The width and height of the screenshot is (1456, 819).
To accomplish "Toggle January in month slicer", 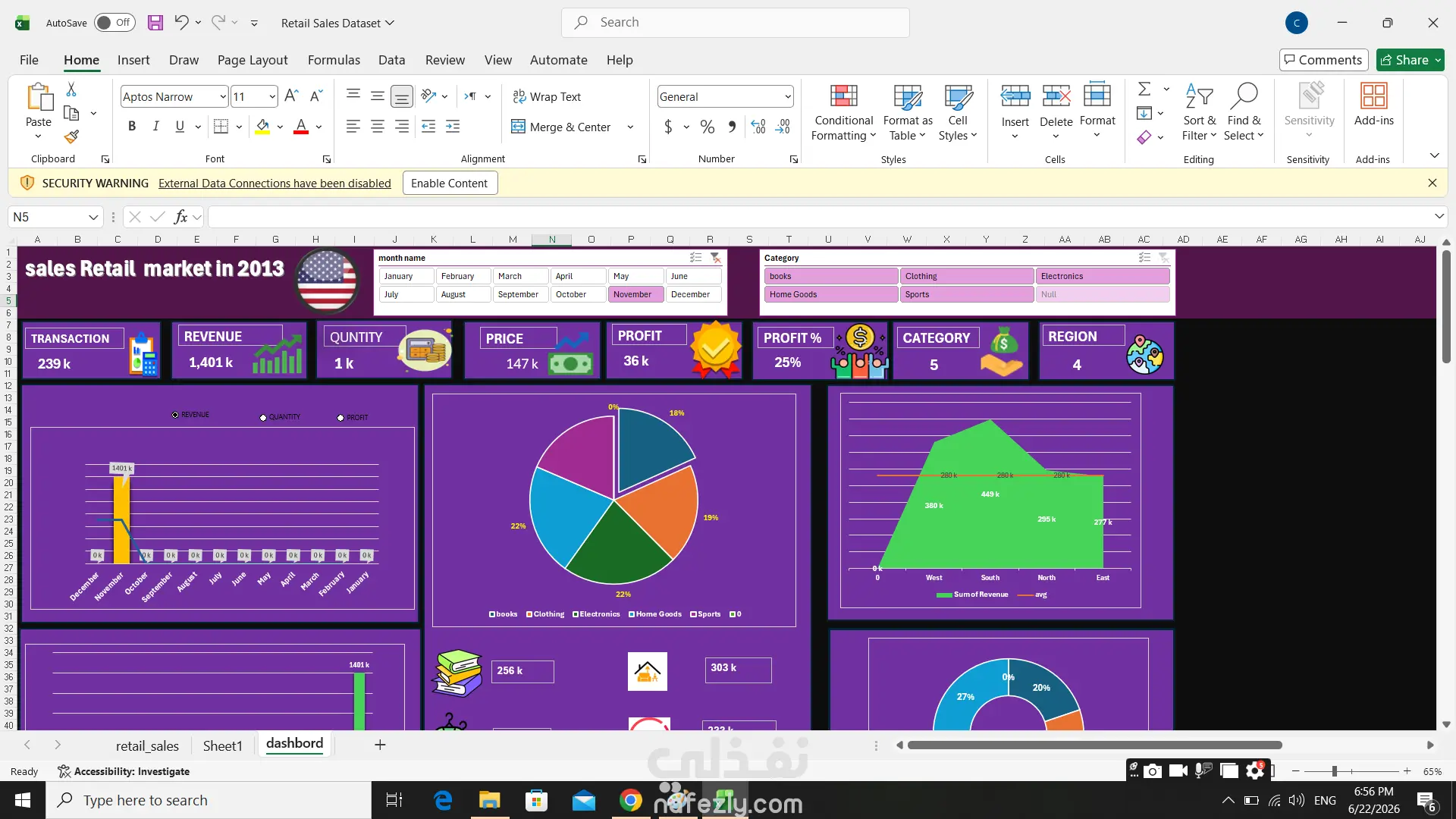I will click(x=406, y=276).
